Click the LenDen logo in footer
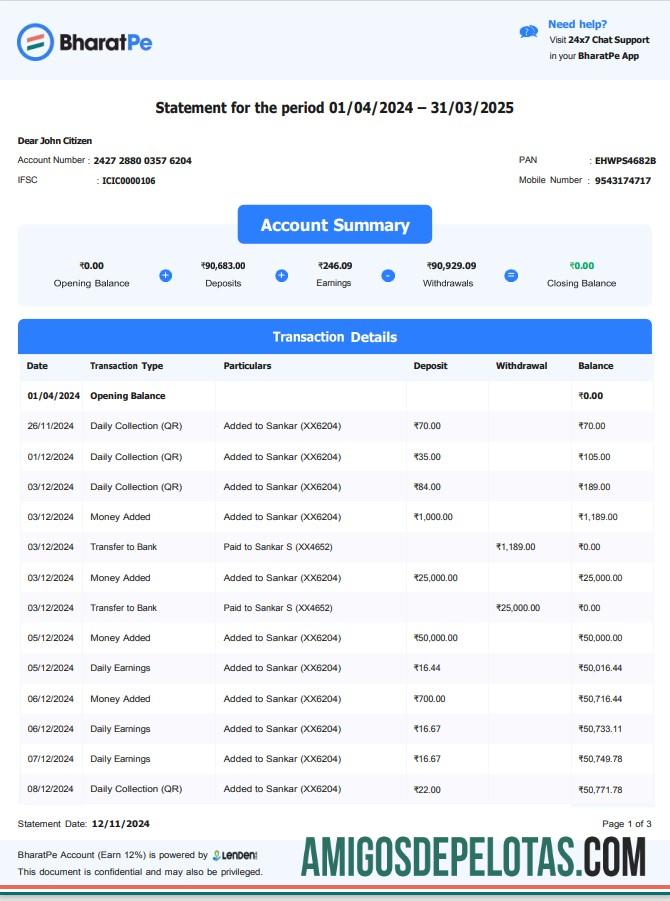This screenshot has height=901, width=670. pyautogui.click(x=235, y=855)
